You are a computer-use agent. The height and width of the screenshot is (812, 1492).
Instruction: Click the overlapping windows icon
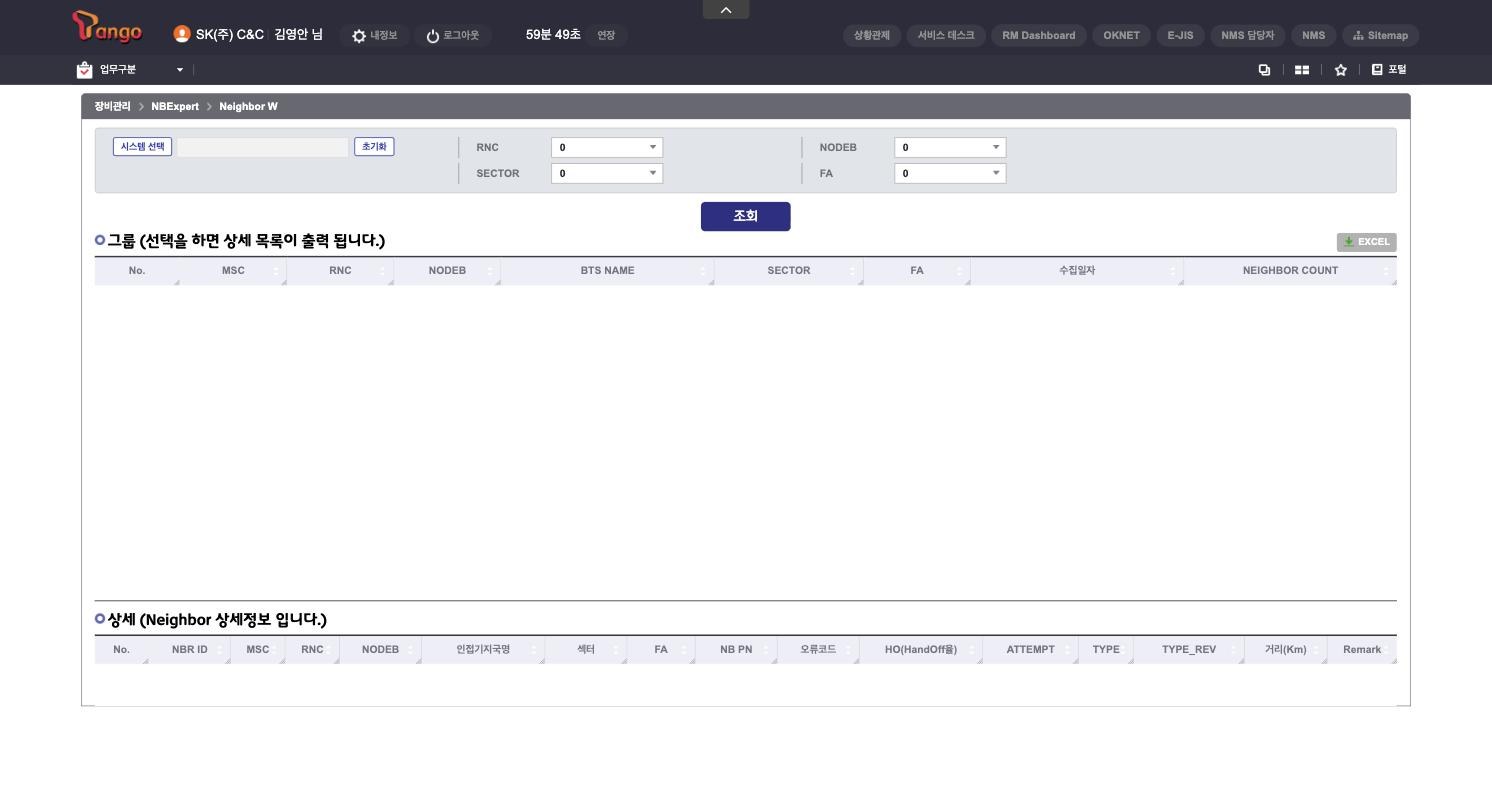click(1264, 70)
